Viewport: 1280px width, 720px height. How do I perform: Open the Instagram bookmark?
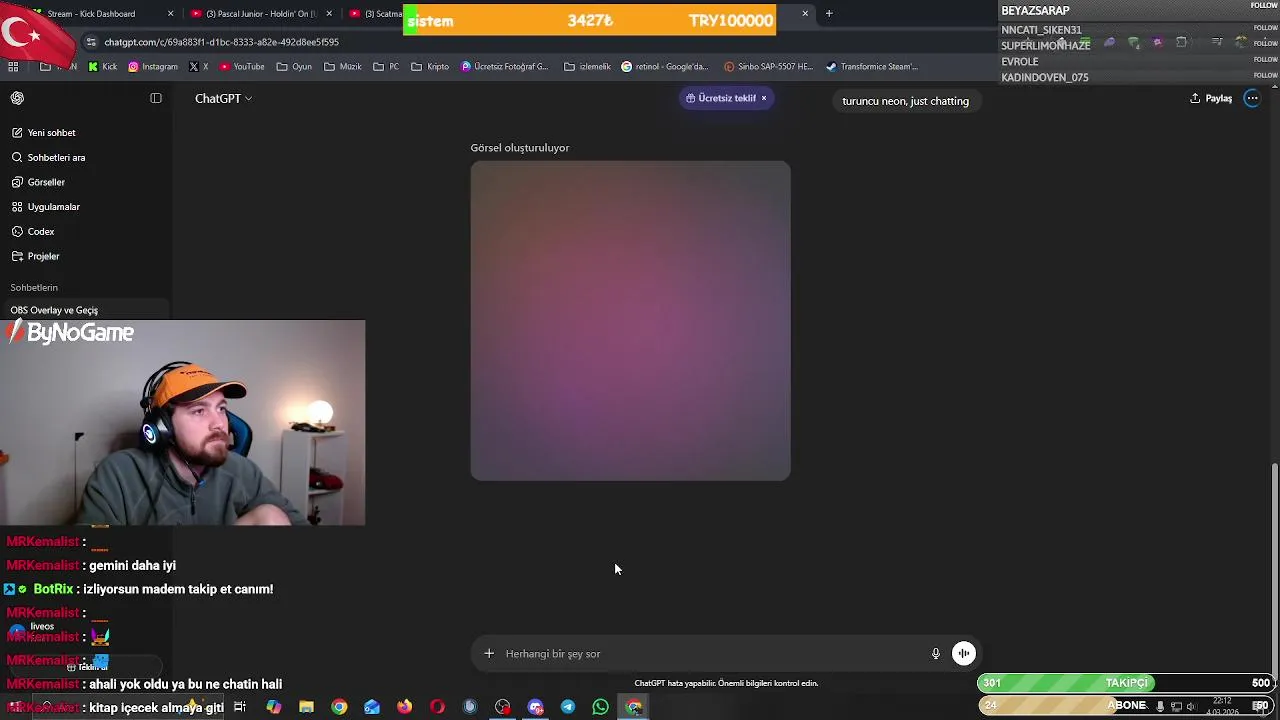[153, 67]
